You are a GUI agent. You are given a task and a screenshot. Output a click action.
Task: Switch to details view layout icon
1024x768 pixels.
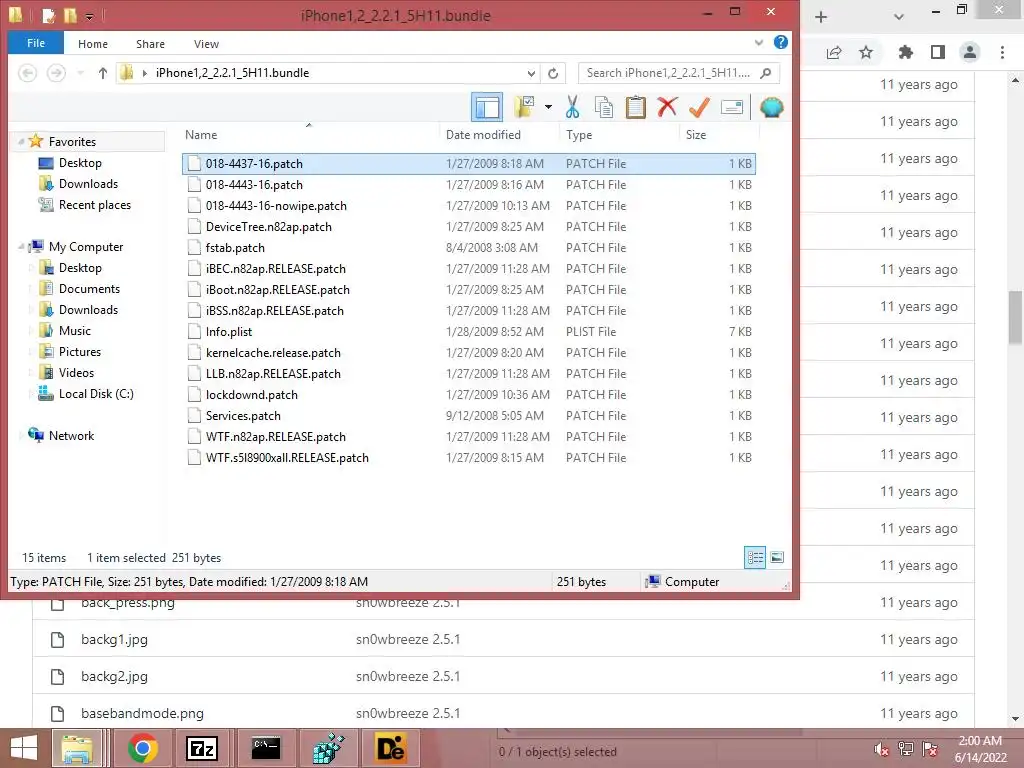click(755, 558)
